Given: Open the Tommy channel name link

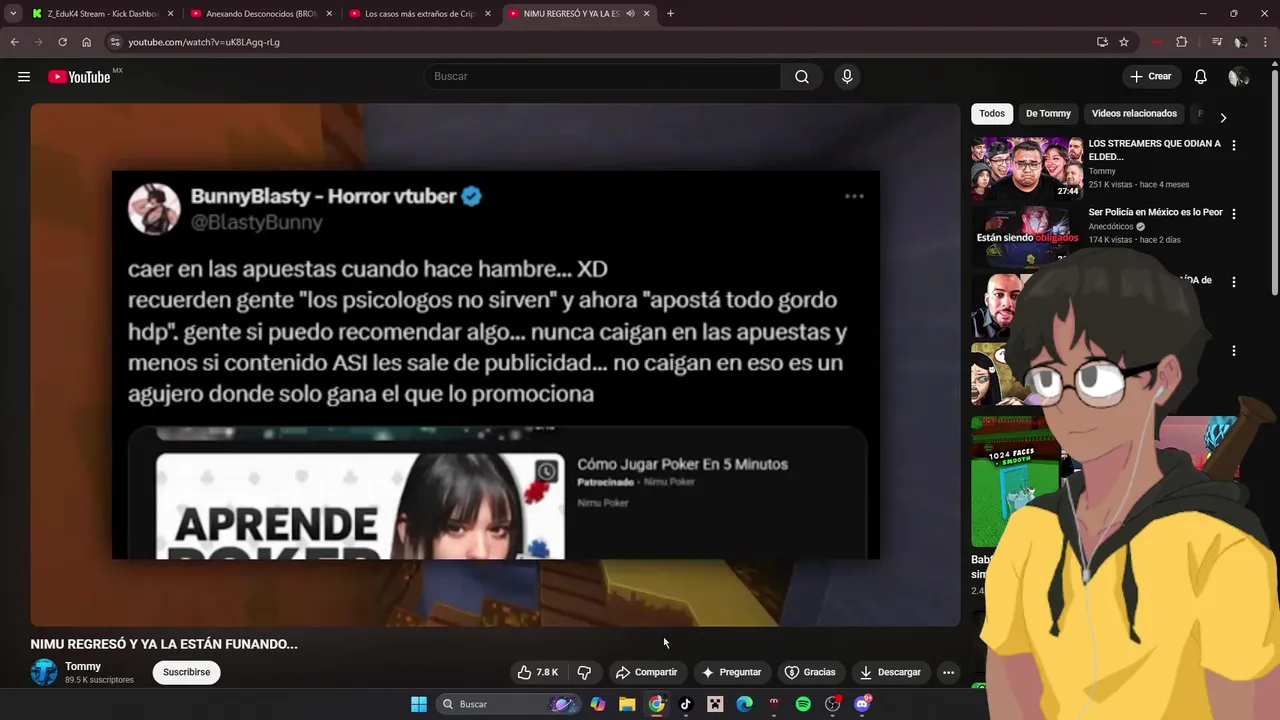Looking at the screenshot, I should click(83, 666).
